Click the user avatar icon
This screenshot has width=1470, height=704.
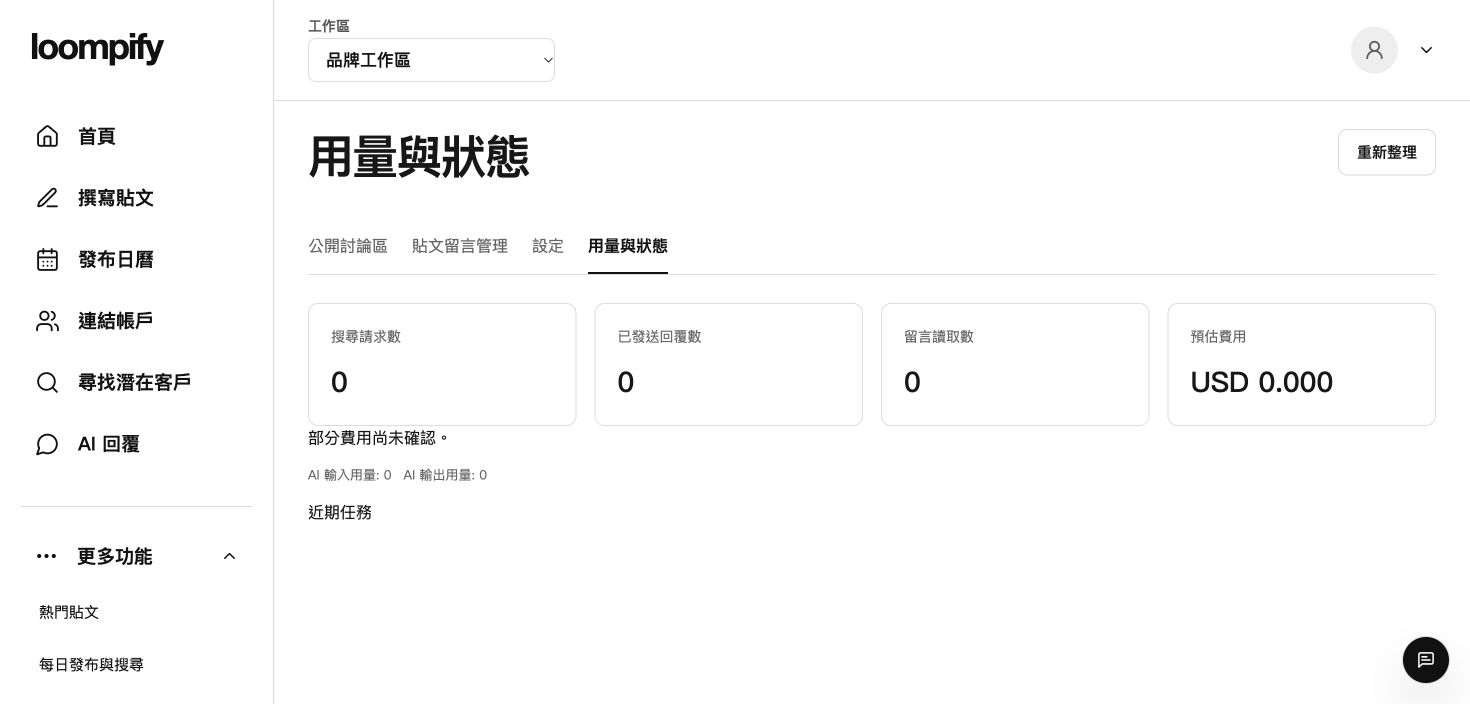(x=1374, y=50)
